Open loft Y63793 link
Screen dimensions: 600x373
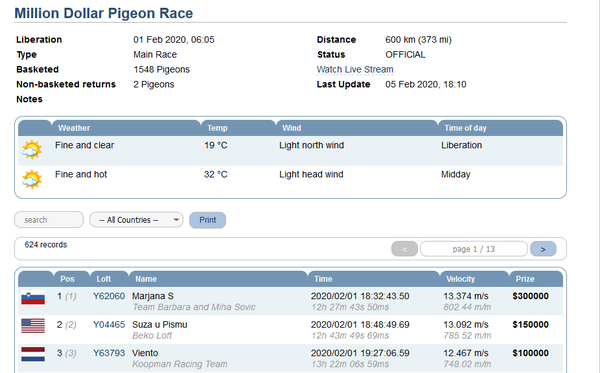(x=109, y=353)
